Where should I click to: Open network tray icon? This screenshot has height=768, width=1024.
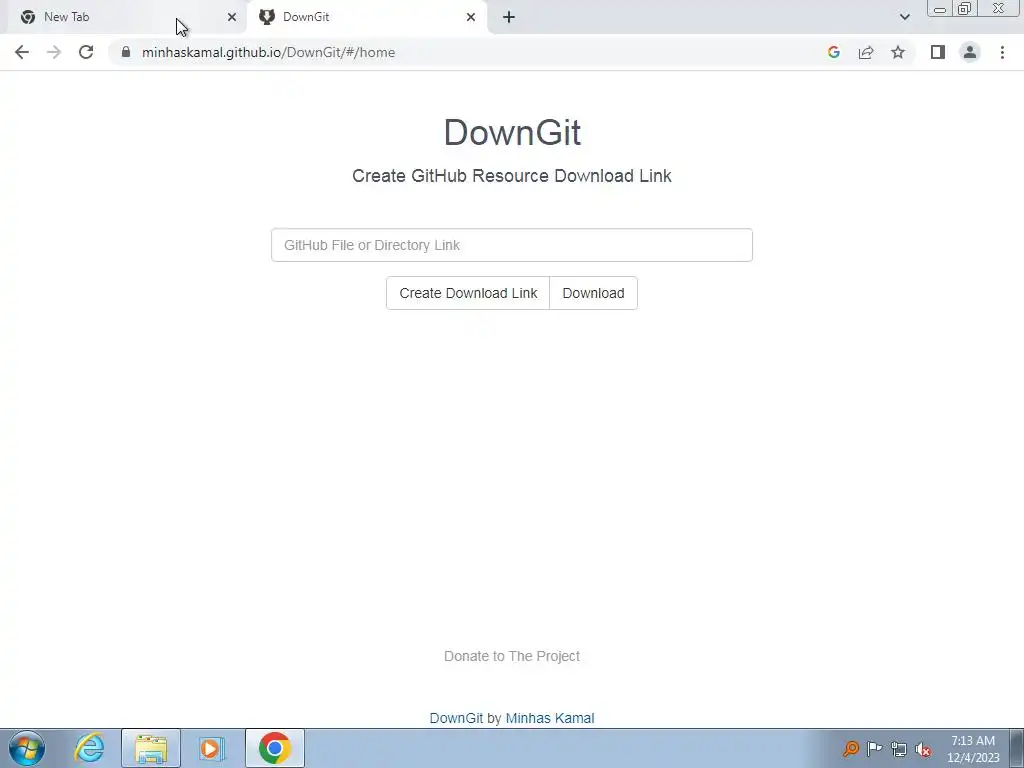(899, 749)
